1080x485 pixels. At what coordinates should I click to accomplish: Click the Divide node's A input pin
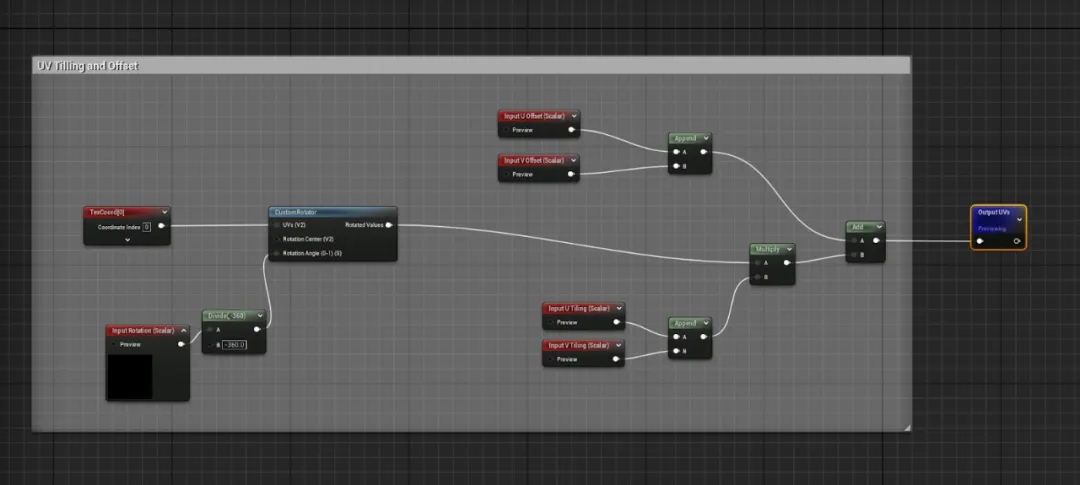click(210, 330)
